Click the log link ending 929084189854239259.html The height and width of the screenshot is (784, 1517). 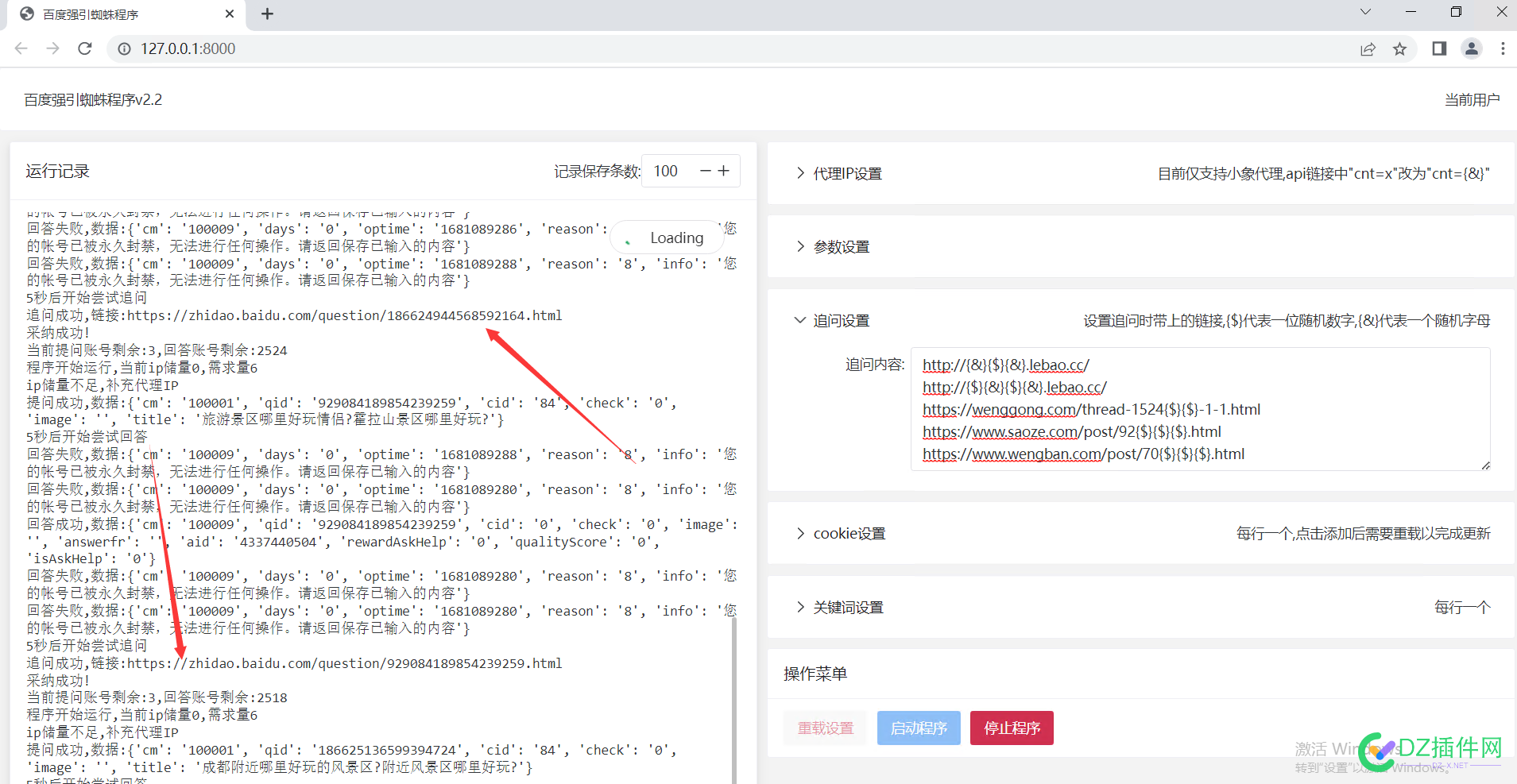[345, 663]
